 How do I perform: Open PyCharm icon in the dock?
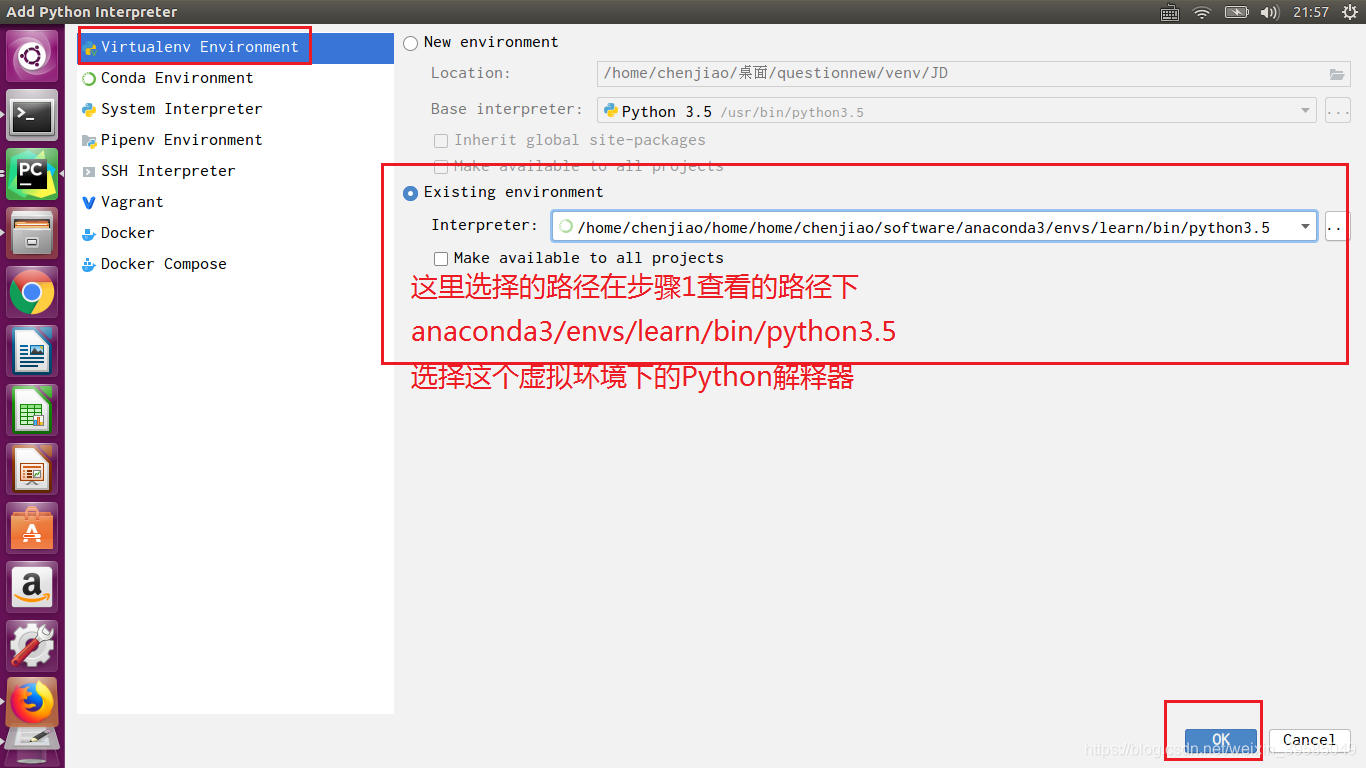pos(33,175)
